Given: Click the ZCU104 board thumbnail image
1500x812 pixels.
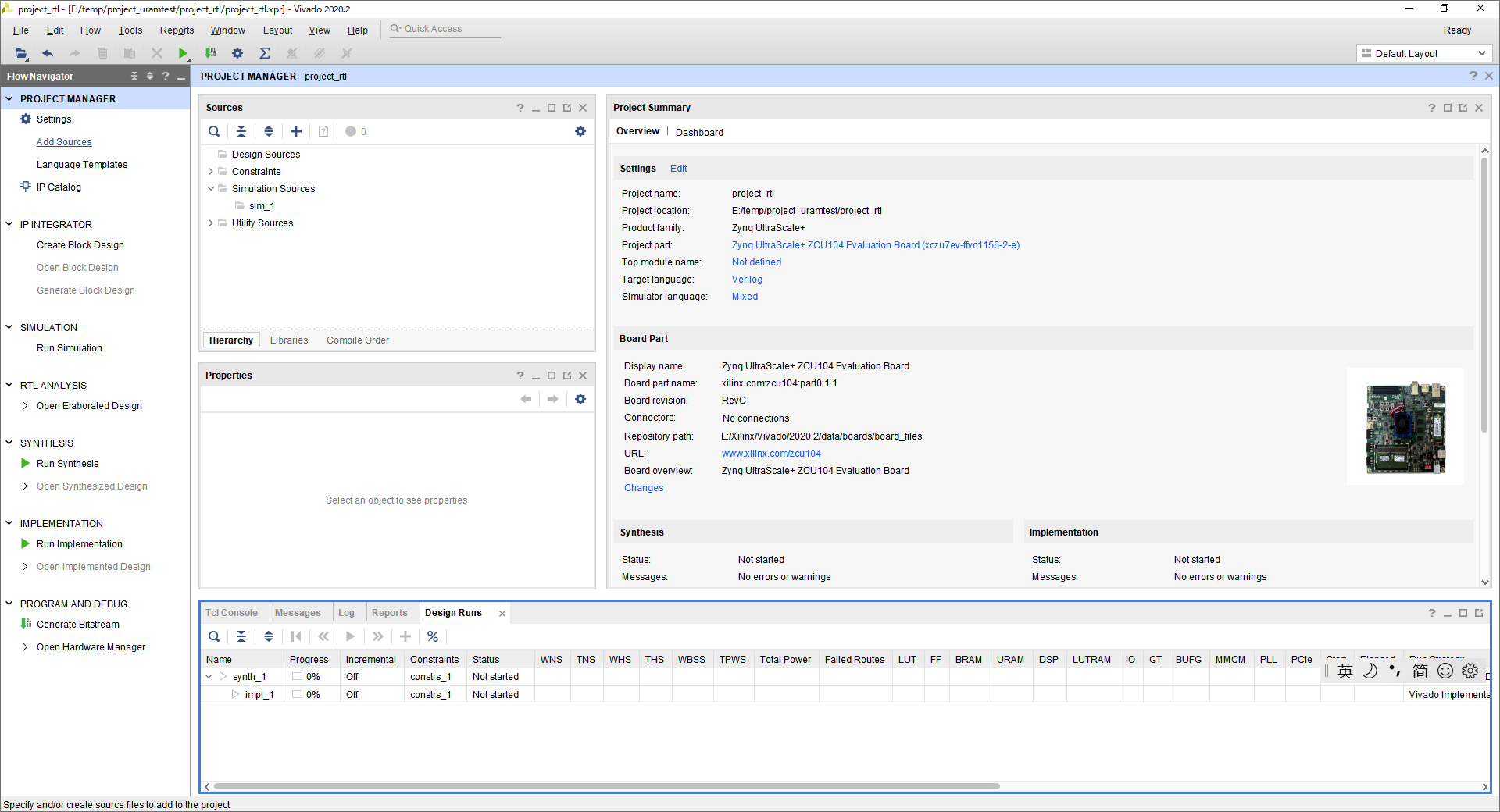Looking at the screenshot, I should click(x=1405, y=427).
